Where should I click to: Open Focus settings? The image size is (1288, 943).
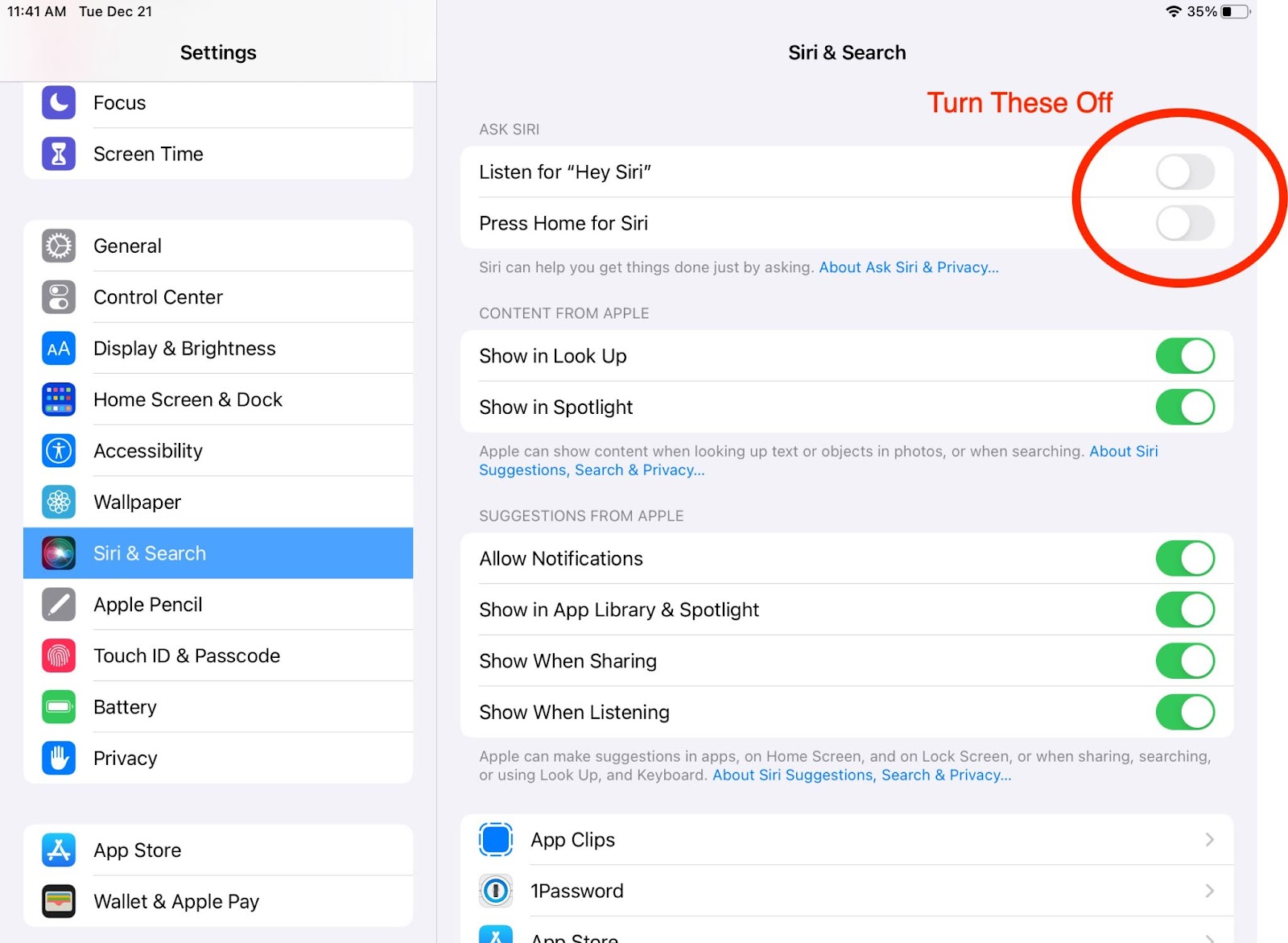(x=218, y=103)
